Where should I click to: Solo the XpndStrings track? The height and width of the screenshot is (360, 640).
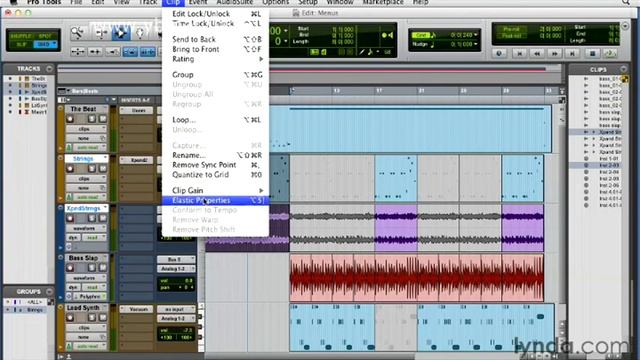click(92, 218)
